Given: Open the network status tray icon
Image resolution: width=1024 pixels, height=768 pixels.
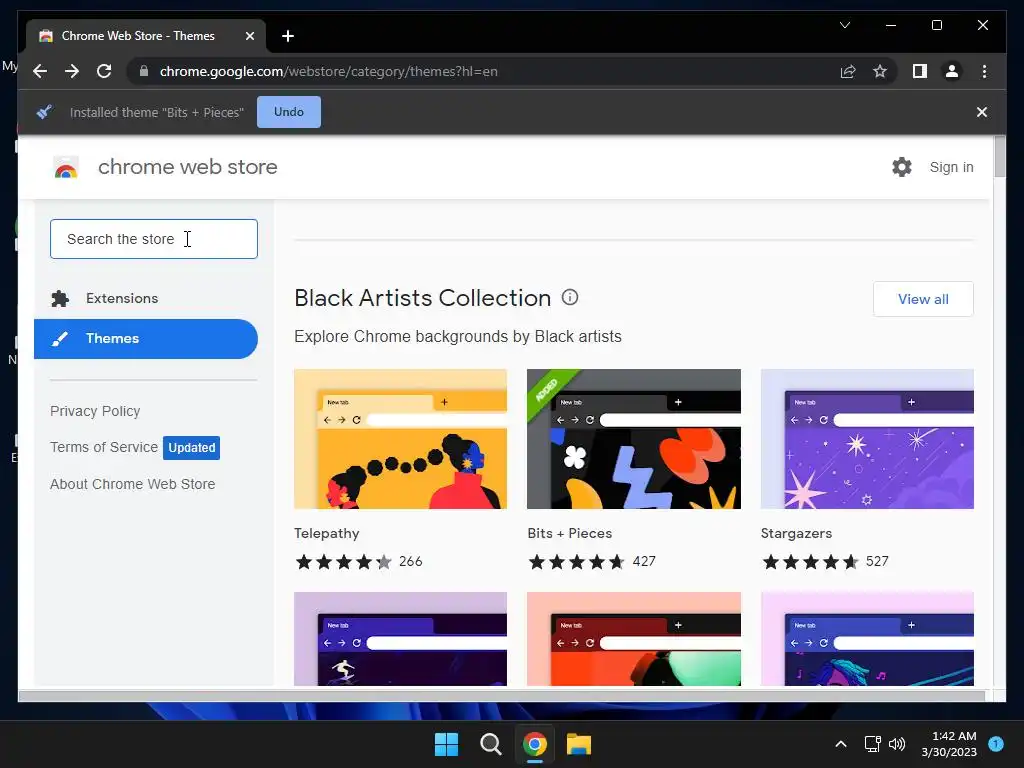Looking at the screenshot, I should pyautogui.click(x=873, y=744).
